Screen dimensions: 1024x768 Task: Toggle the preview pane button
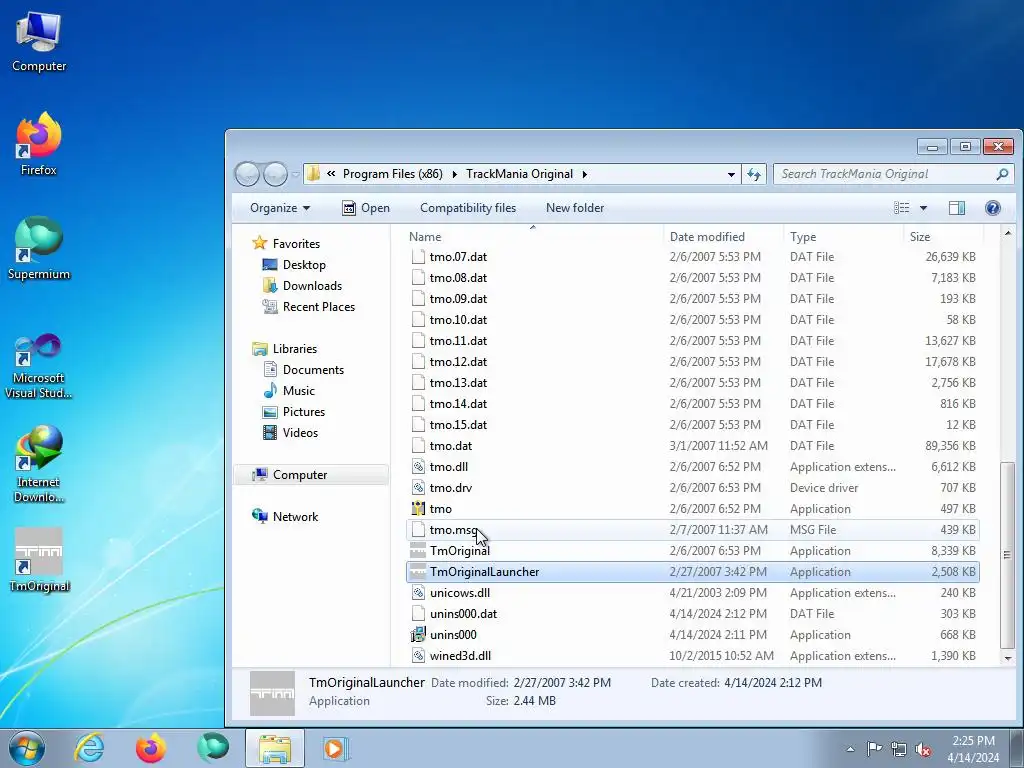957,208
